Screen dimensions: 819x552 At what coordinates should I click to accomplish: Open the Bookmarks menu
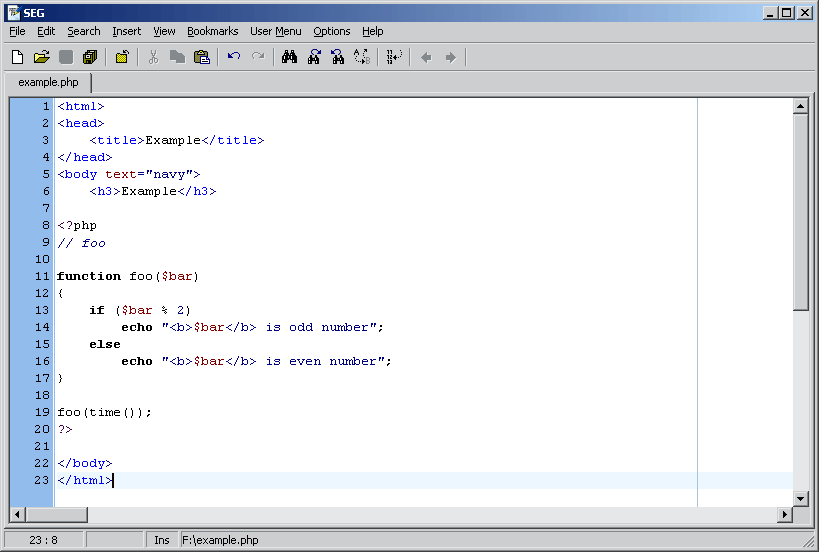pyautogui.click(x=213, y=31)
